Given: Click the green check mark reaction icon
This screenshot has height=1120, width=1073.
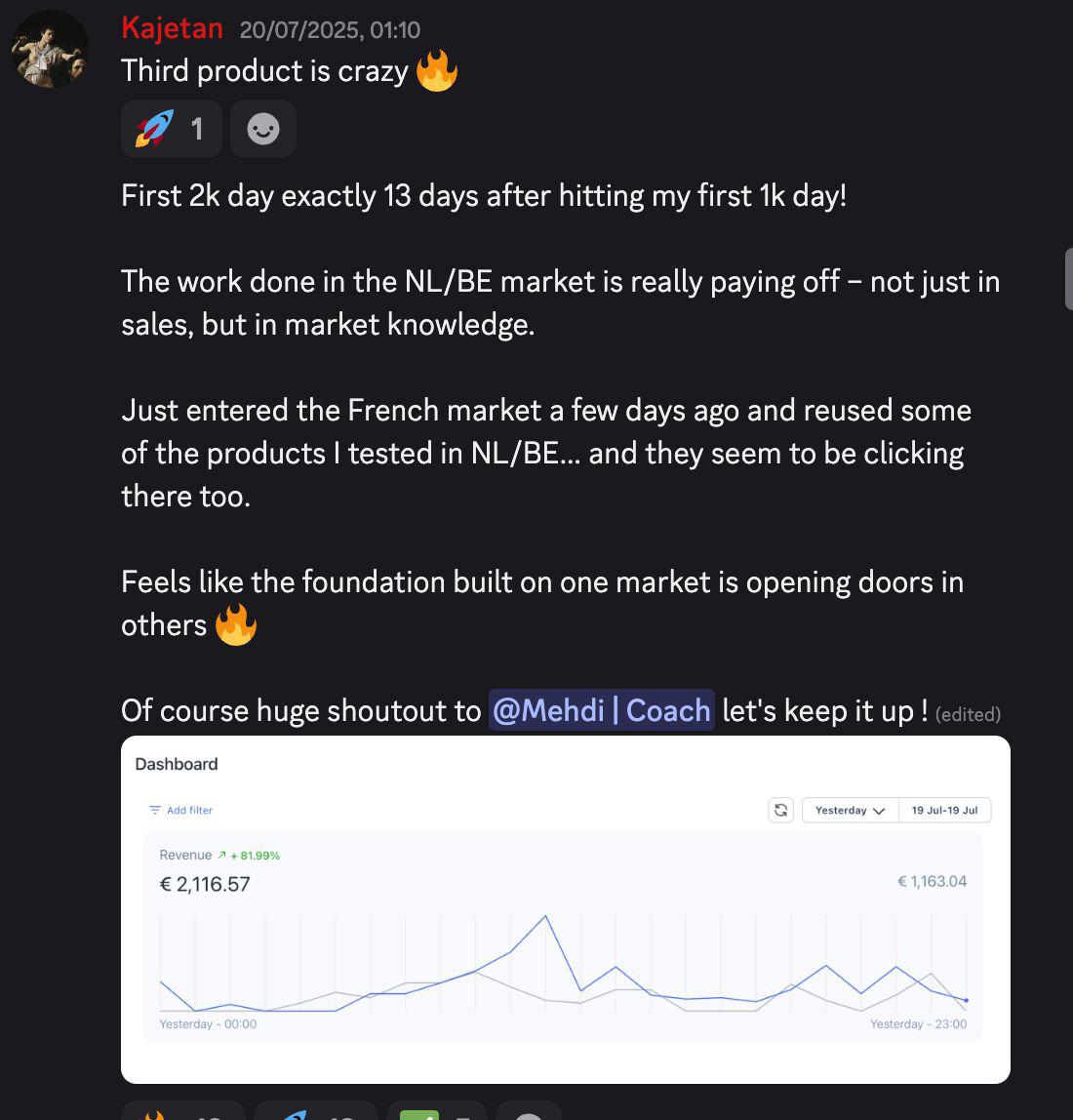Looking at the screenshot, I should pos(418,1114).
